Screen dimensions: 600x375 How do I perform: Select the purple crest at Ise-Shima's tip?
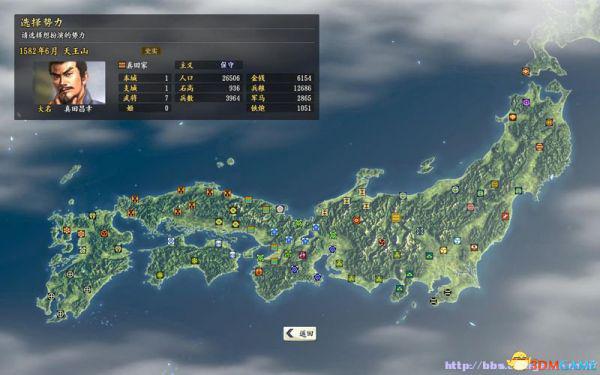(x=318, y=277)
